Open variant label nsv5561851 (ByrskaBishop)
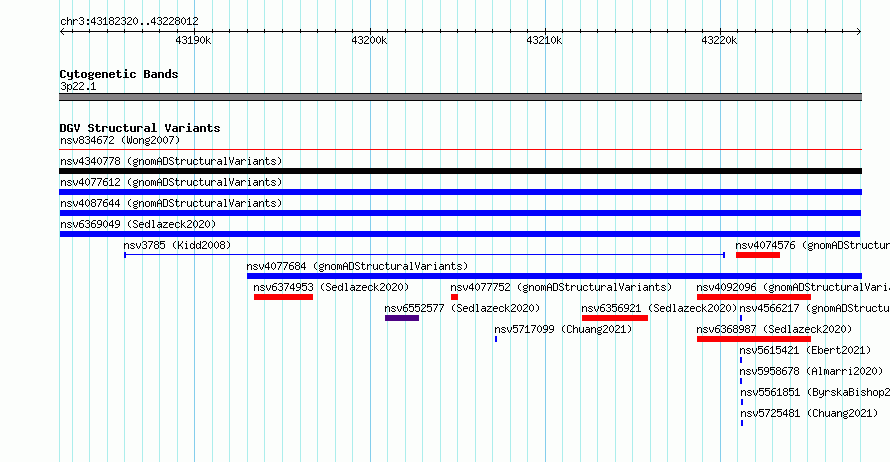 pos(815,392)
